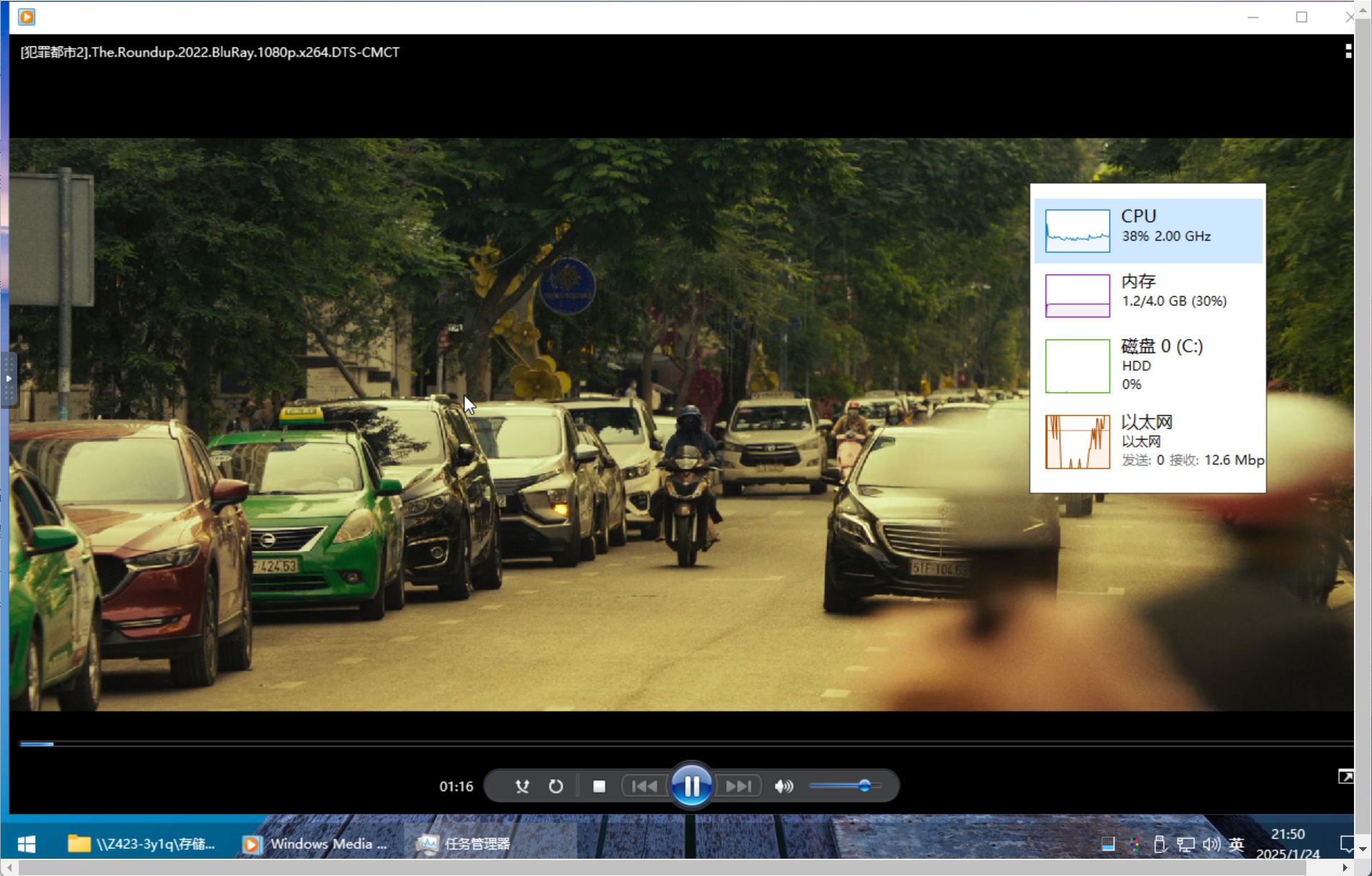Skip to the next track
This screenshot has width=1372, height=876.
(739, 787)
